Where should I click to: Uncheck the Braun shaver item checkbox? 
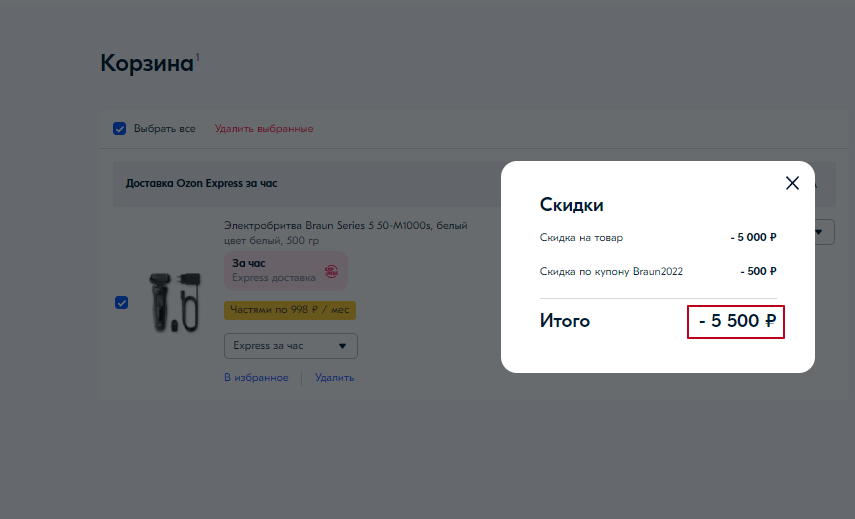pyautogui.click(x=122, y=302)
